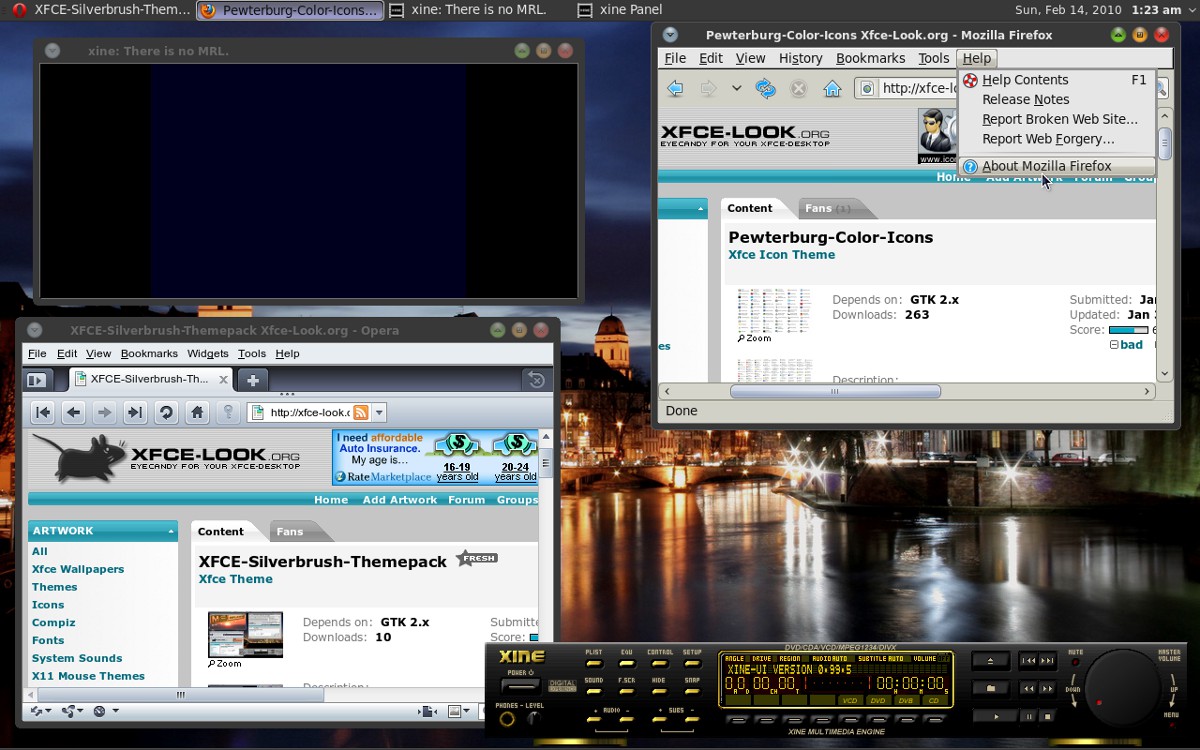Stop playback in the xine panel
Viewport: 1200px width, 750px height.
1047,716
